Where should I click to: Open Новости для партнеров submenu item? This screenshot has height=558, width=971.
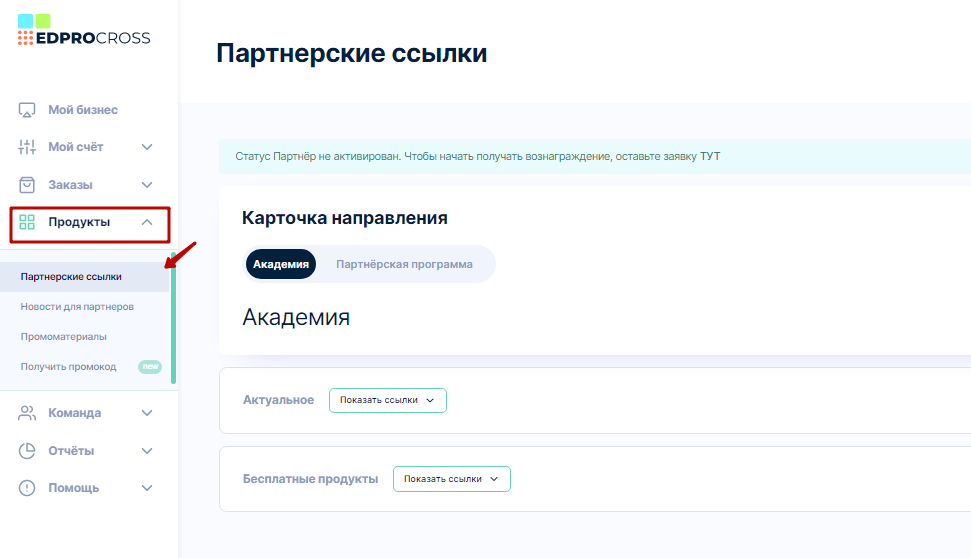coord(77,307)
